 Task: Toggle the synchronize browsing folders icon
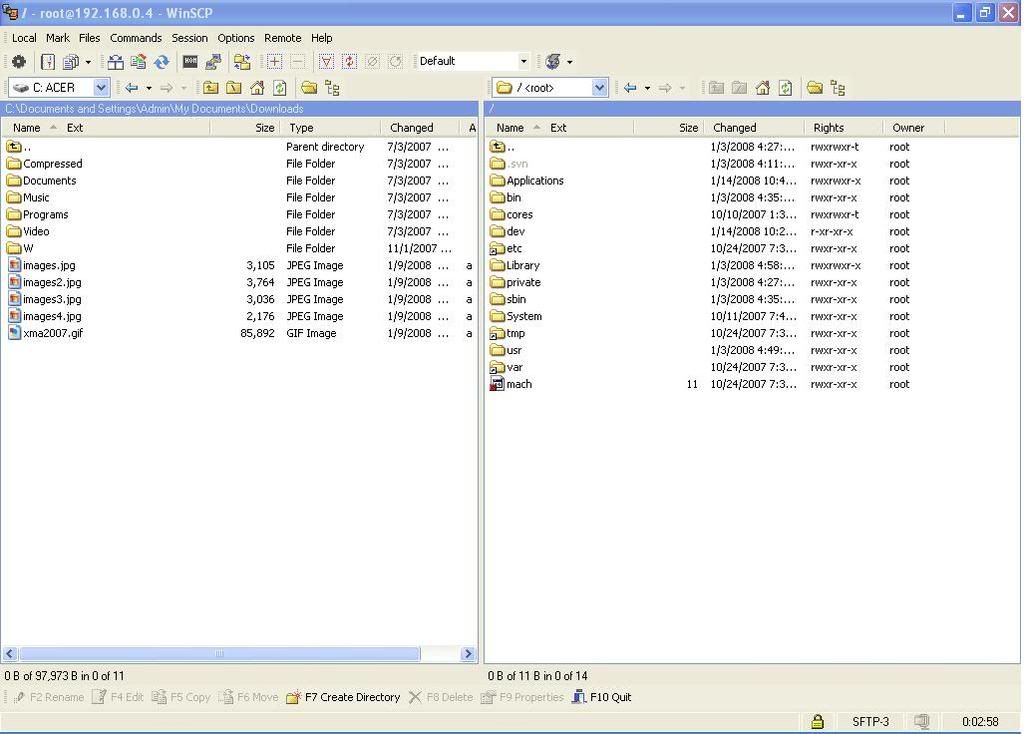[242, 61]
